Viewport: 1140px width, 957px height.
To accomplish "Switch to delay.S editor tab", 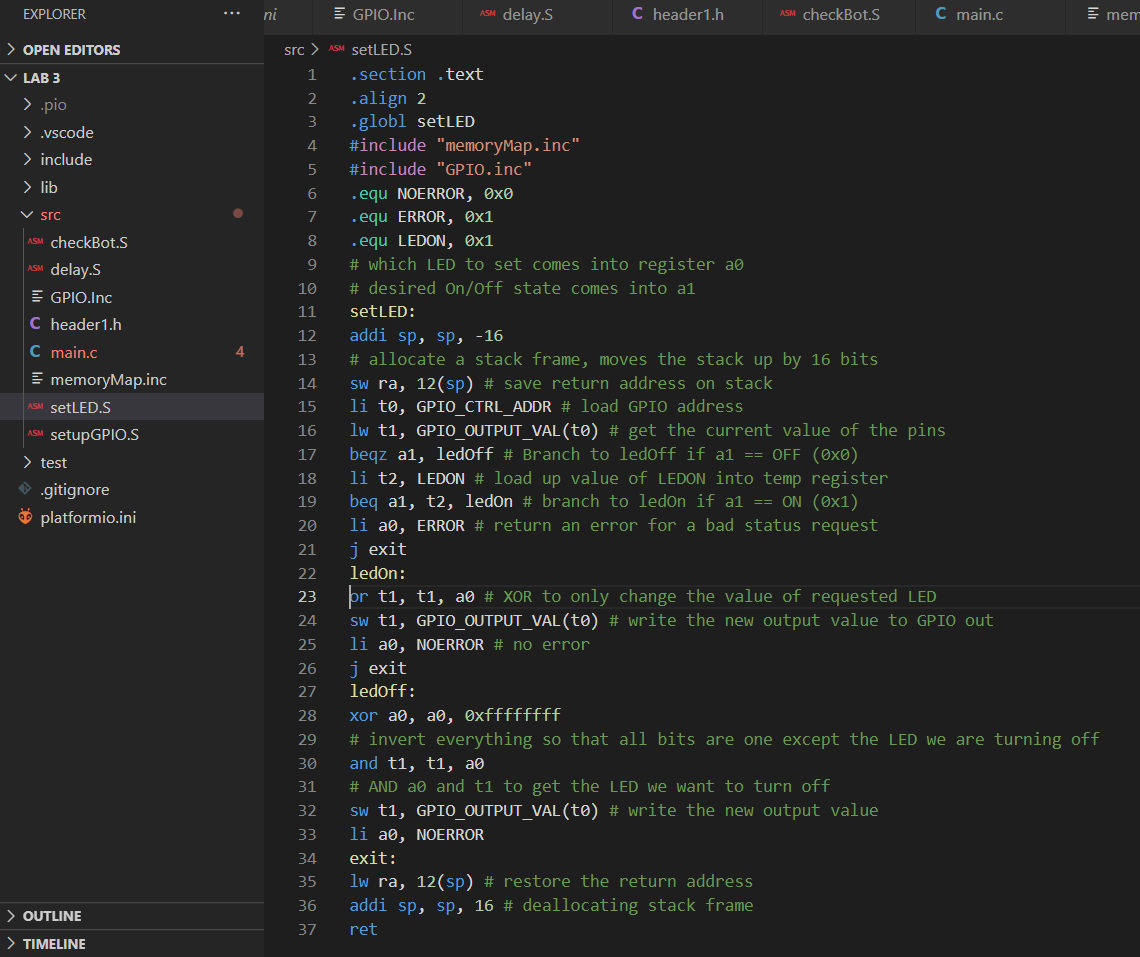I will point(537,15).
